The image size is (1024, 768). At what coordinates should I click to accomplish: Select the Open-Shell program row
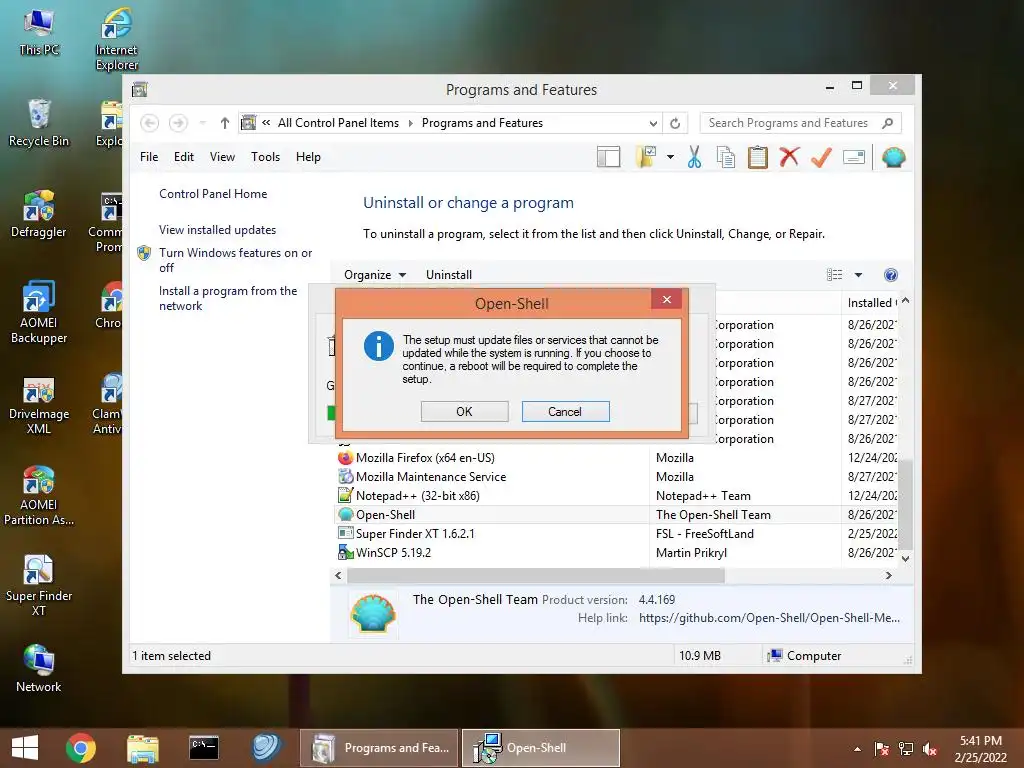[617, 515]
